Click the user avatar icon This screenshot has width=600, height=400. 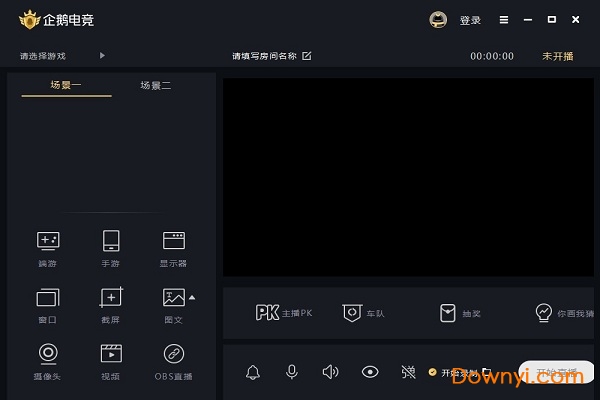pos(438,20)
